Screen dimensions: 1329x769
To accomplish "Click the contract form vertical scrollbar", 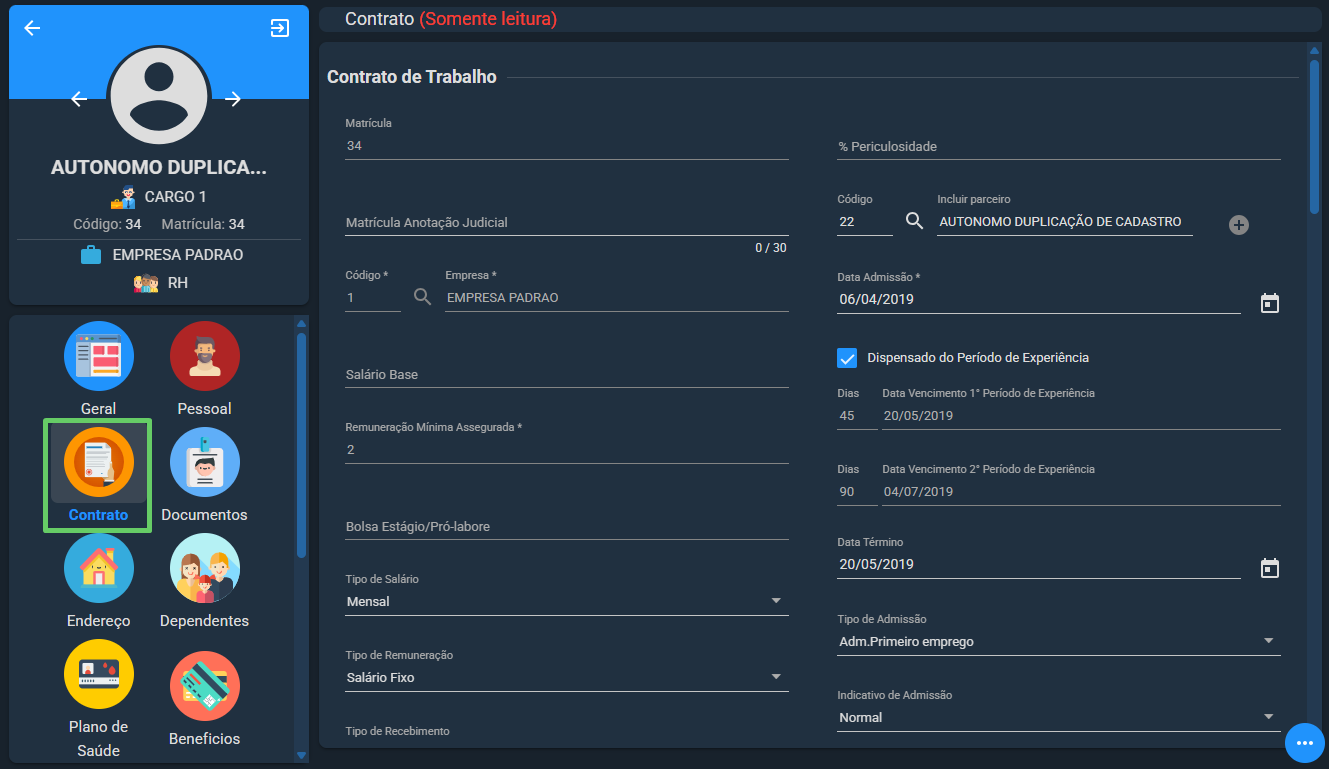I will (1314, 137).
